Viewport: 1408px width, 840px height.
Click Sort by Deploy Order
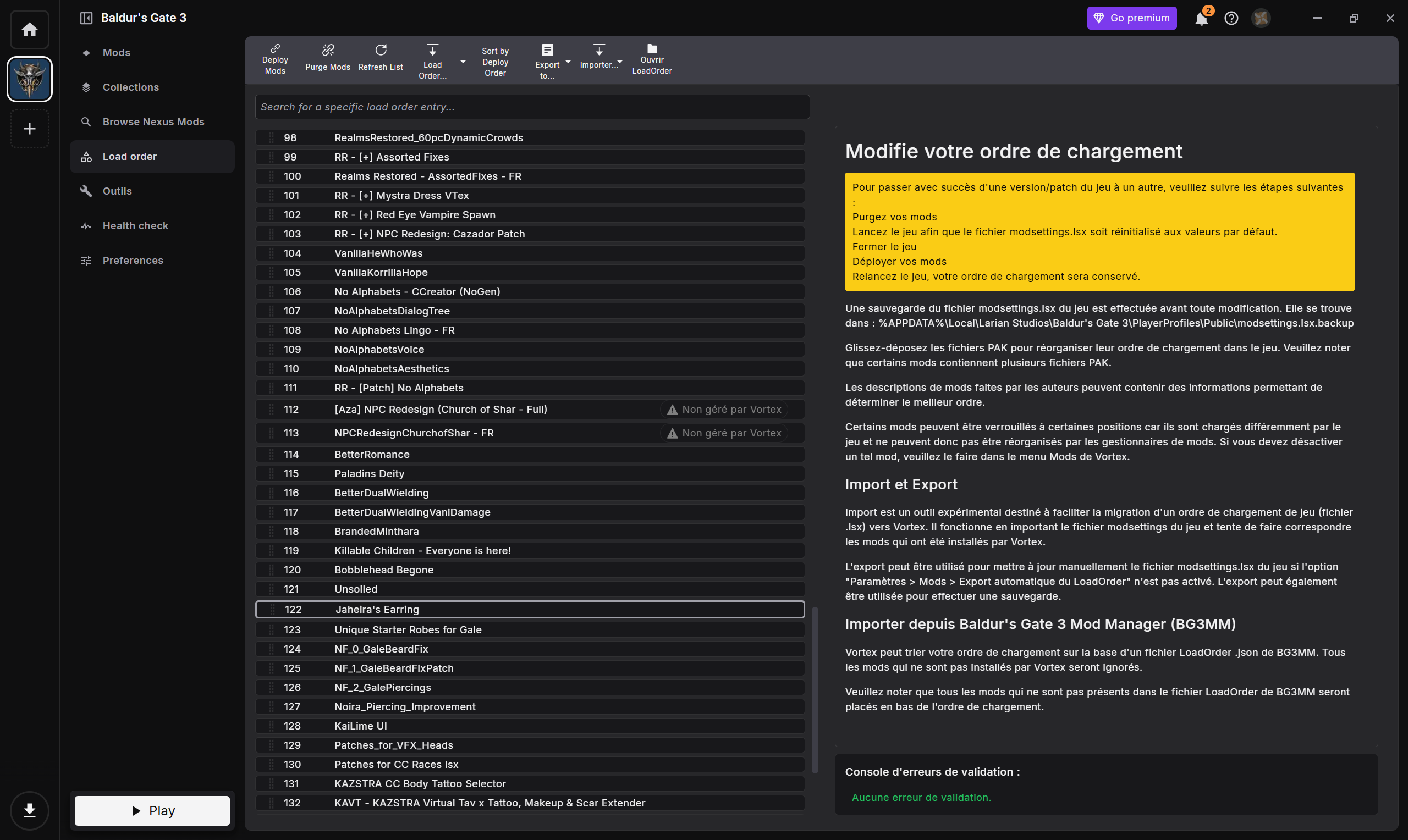[496, 62]
